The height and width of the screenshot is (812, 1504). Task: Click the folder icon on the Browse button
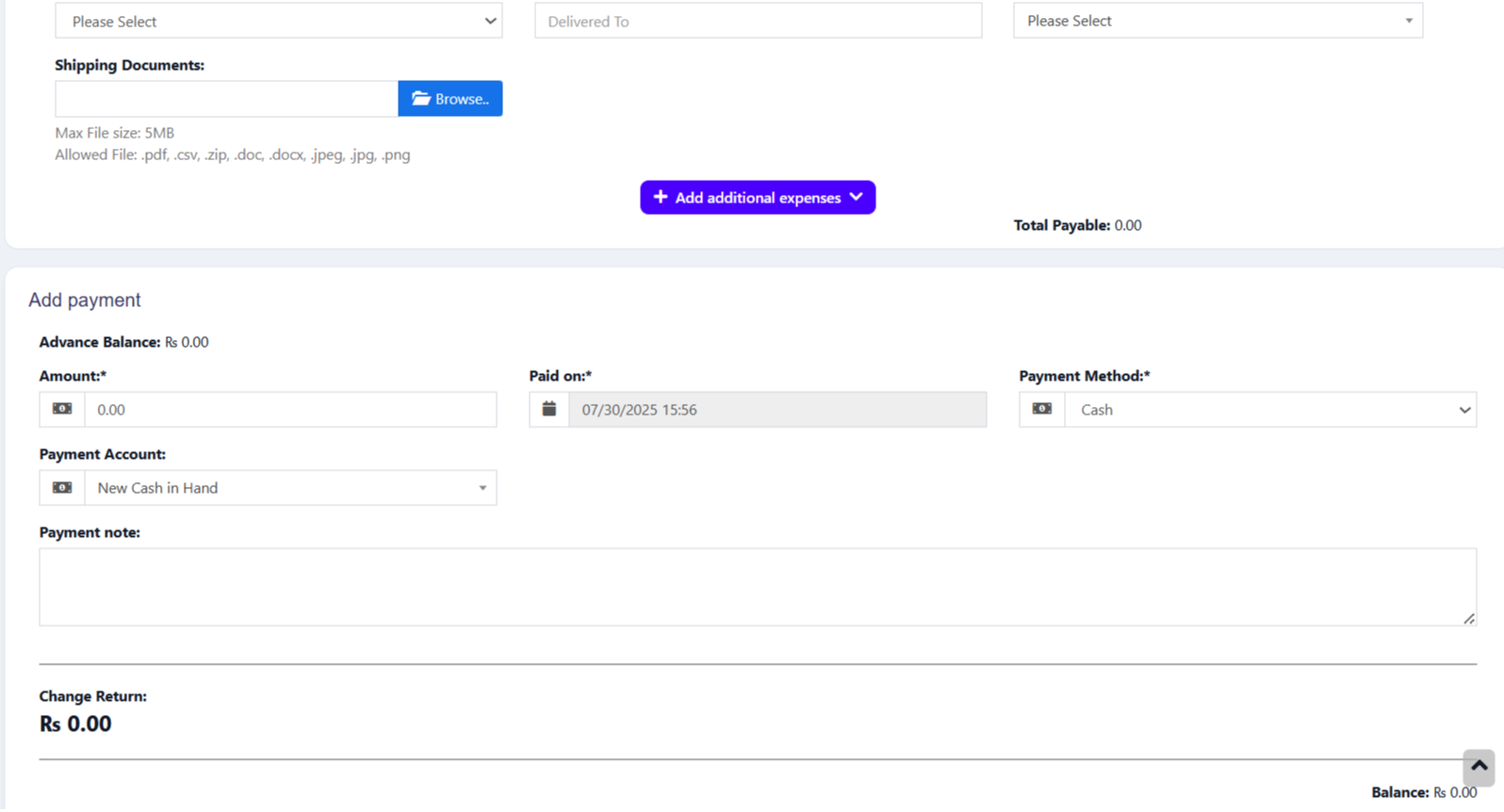(420, 98)
